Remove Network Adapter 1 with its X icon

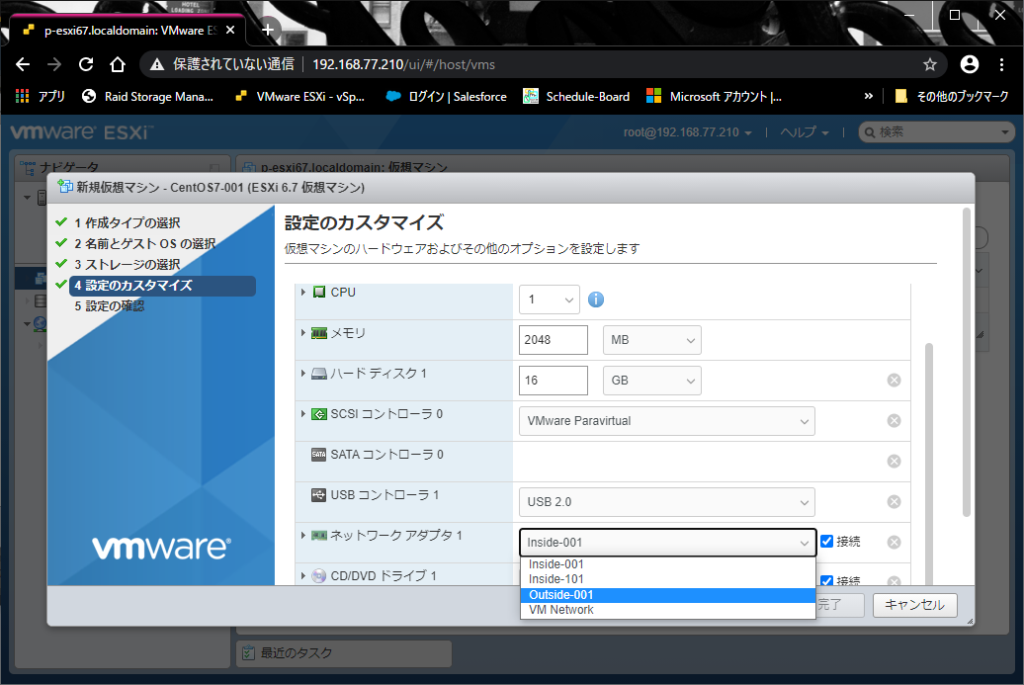click(x=894, y=542)
